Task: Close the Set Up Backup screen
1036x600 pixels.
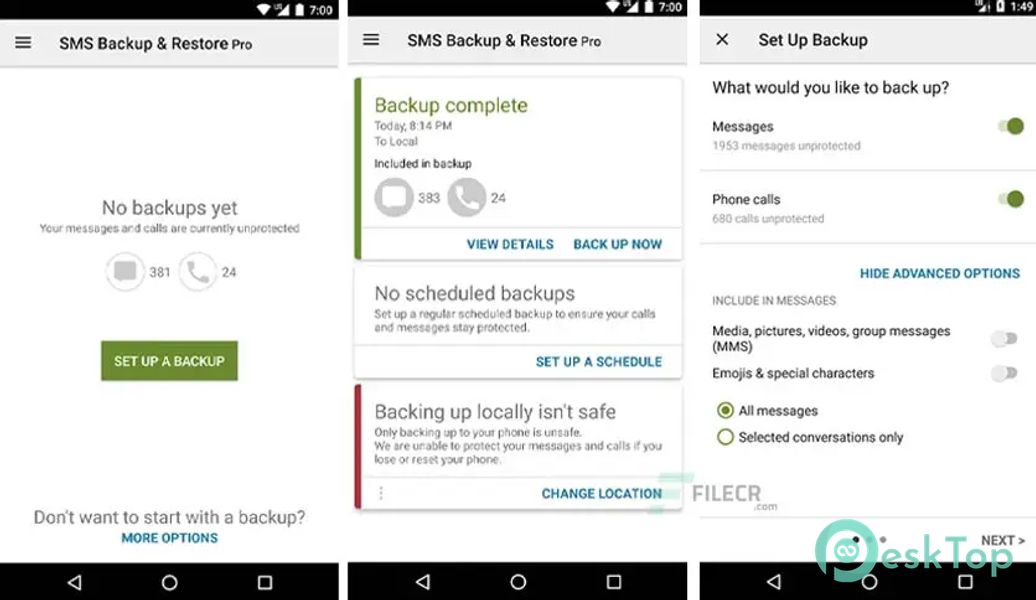Action: 722,40
